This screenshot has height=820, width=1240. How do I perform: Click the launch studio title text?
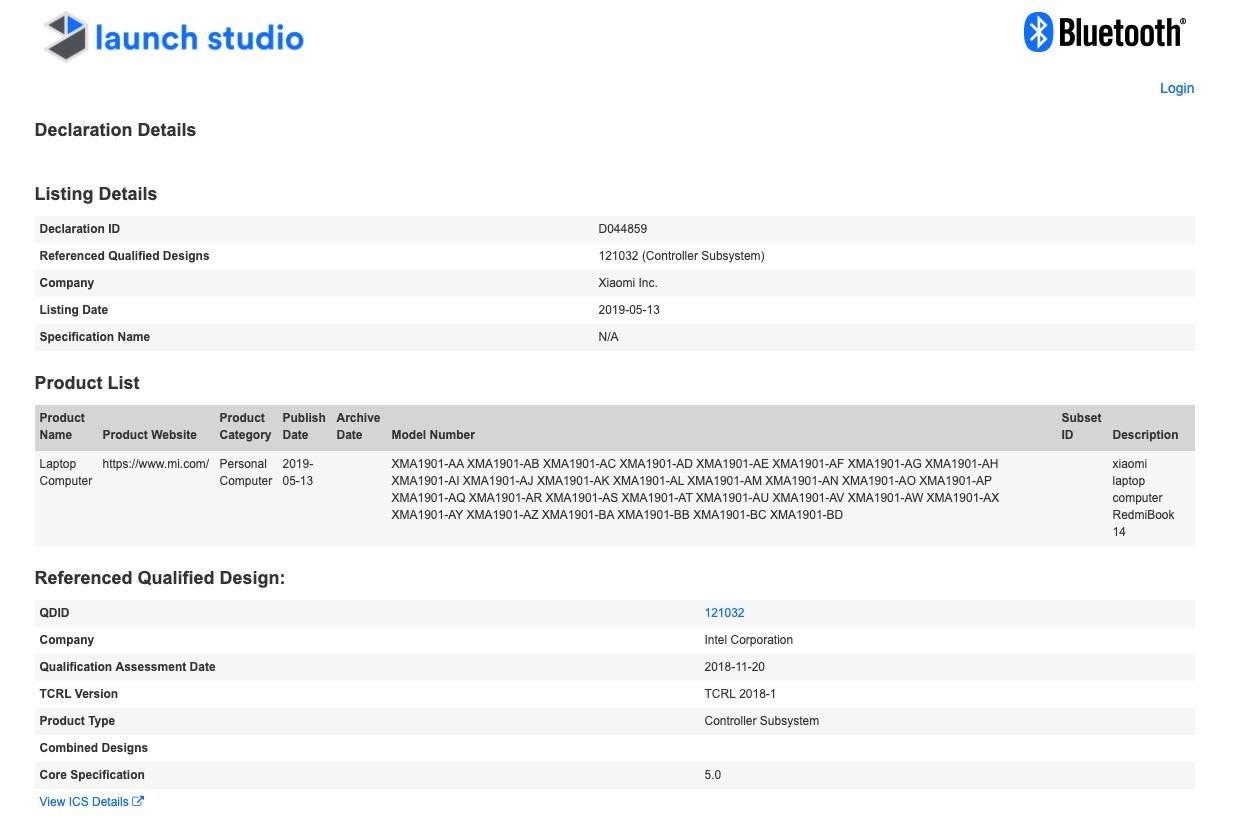point(199,38)
